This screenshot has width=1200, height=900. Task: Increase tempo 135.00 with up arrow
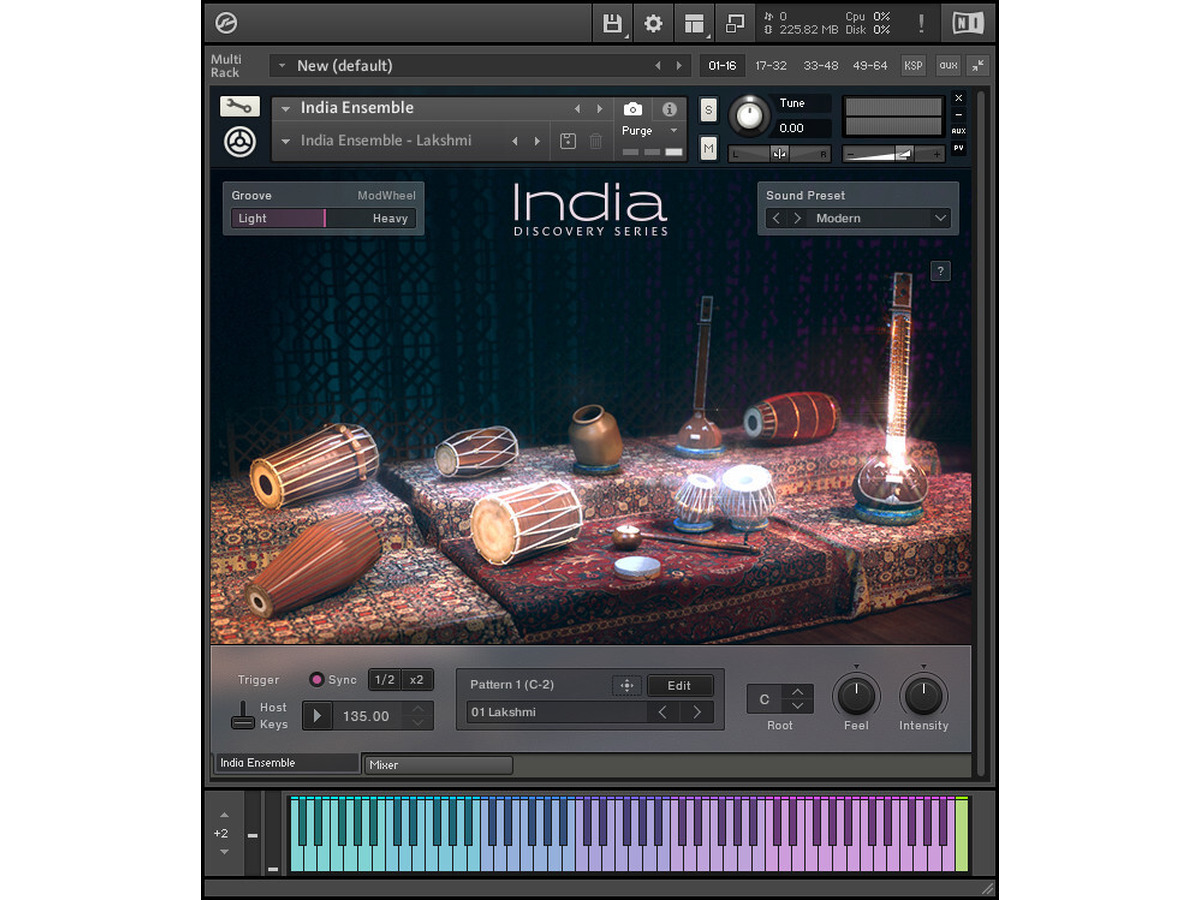418,709
